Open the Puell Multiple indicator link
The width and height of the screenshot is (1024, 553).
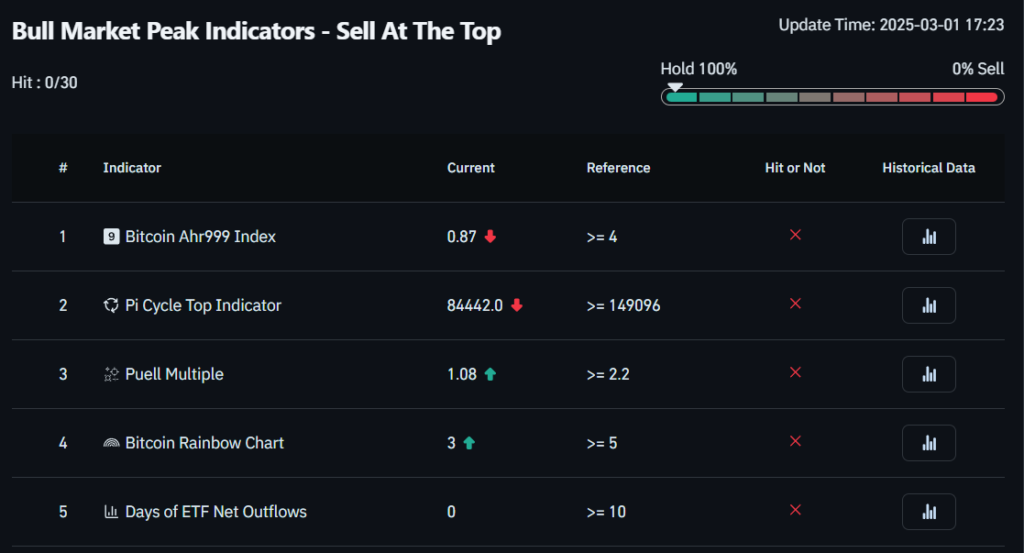174,374
